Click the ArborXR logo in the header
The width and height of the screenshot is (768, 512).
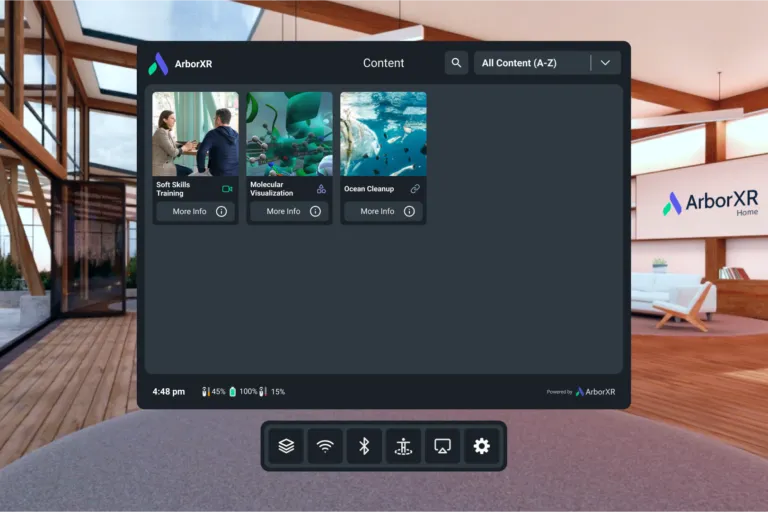(x=180, y=64)
